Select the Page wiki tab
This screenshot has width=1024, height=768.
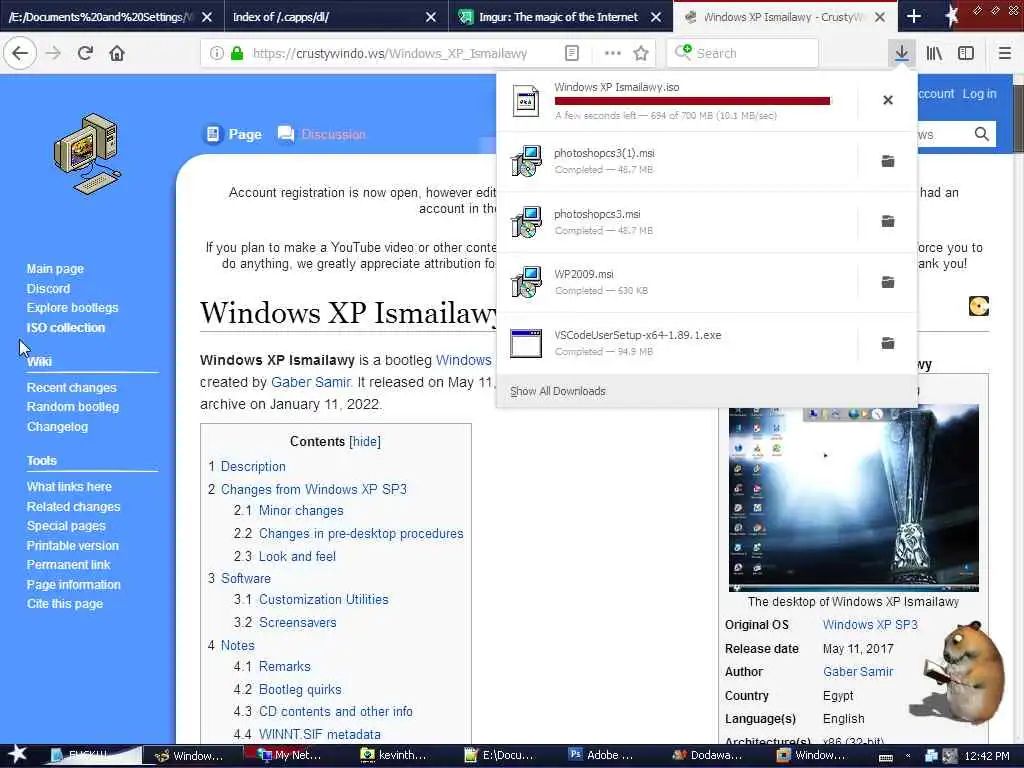coord(234,134)
